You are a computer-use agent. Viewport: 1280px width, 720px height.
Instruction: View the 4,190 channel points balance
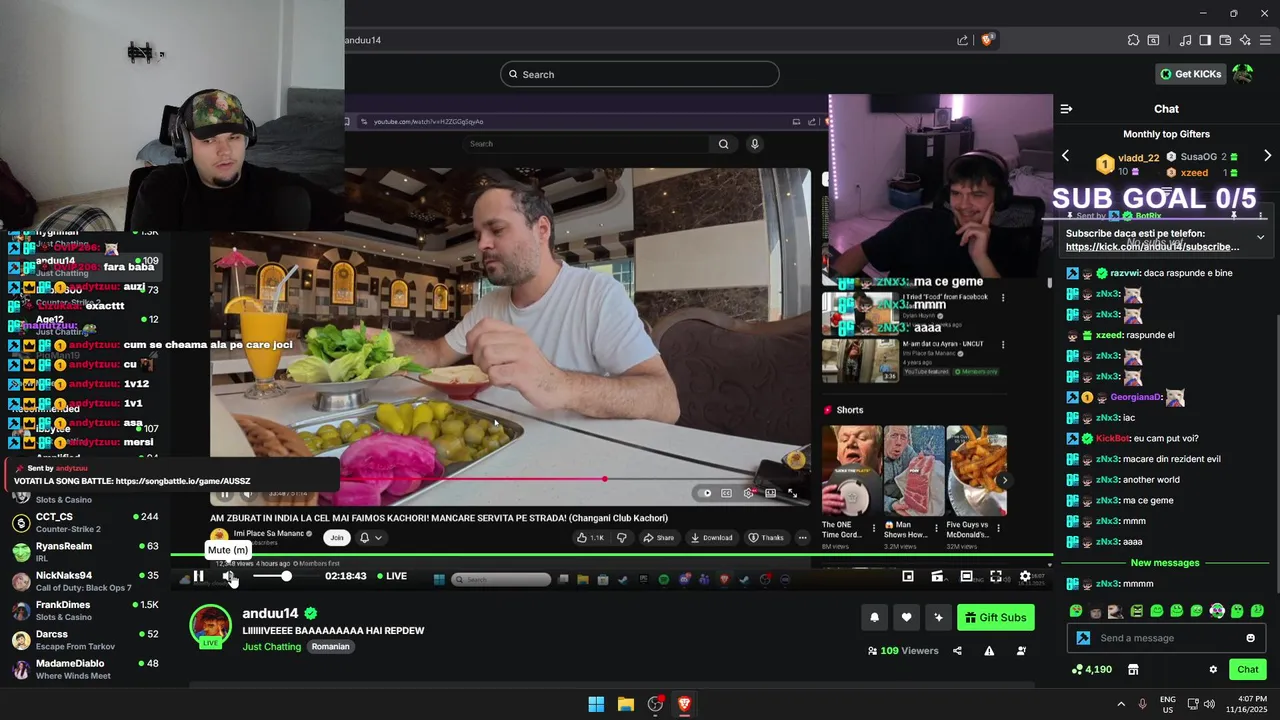[x=1091, y=670]
